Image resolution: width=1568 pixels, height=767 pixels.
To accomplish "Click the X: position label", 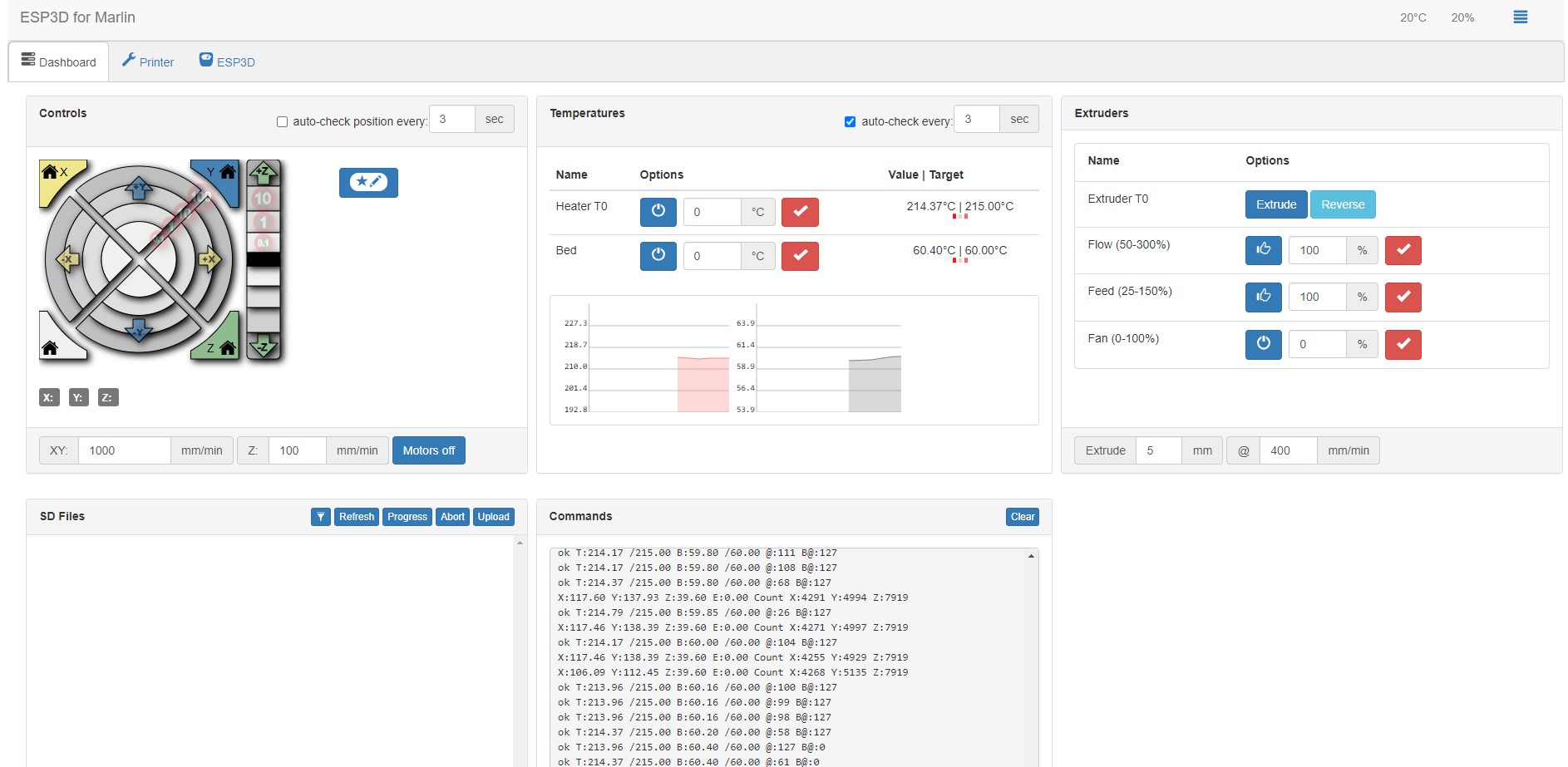I will tap(49, 397).
